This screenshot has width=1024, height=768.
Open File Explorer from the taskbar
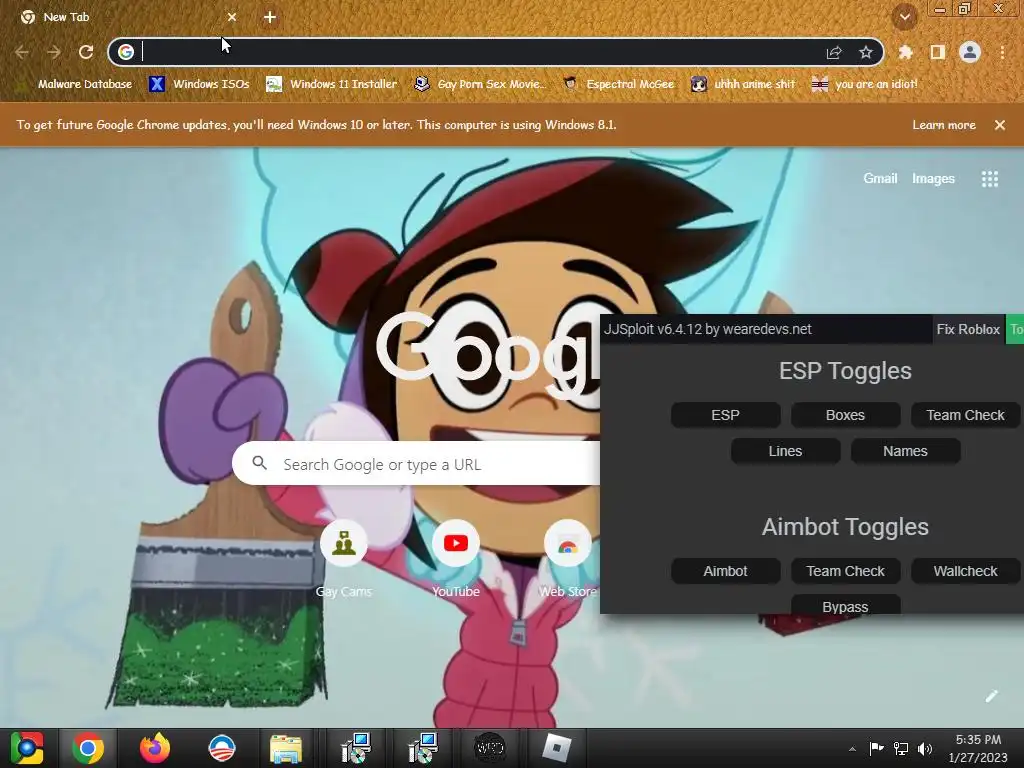click(x=286, y=748)
